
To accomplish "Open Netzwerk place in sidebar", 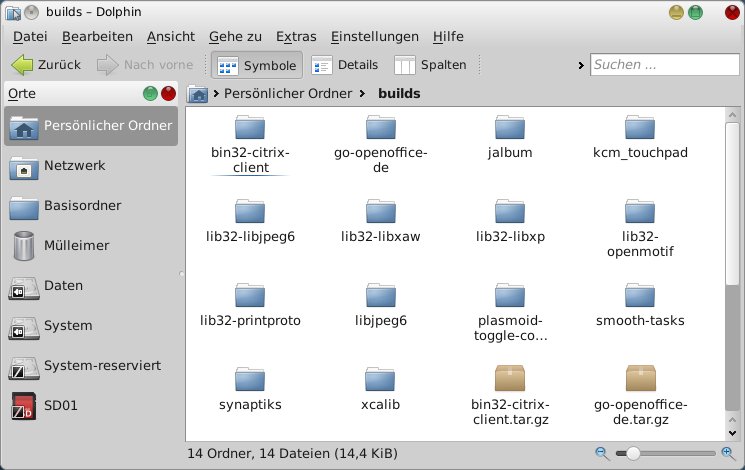I will (x=91, y=166).
